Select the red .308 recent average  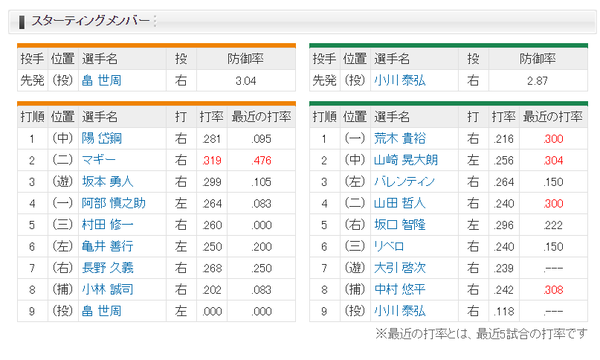point(553,290)
